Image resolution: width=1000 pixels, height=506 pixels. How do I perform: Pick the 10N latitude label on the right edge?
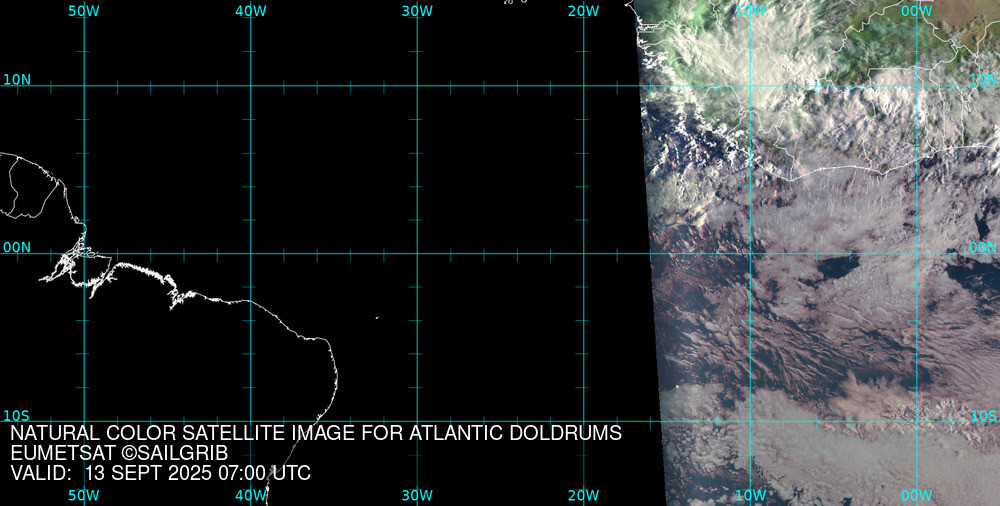point(984,80)
